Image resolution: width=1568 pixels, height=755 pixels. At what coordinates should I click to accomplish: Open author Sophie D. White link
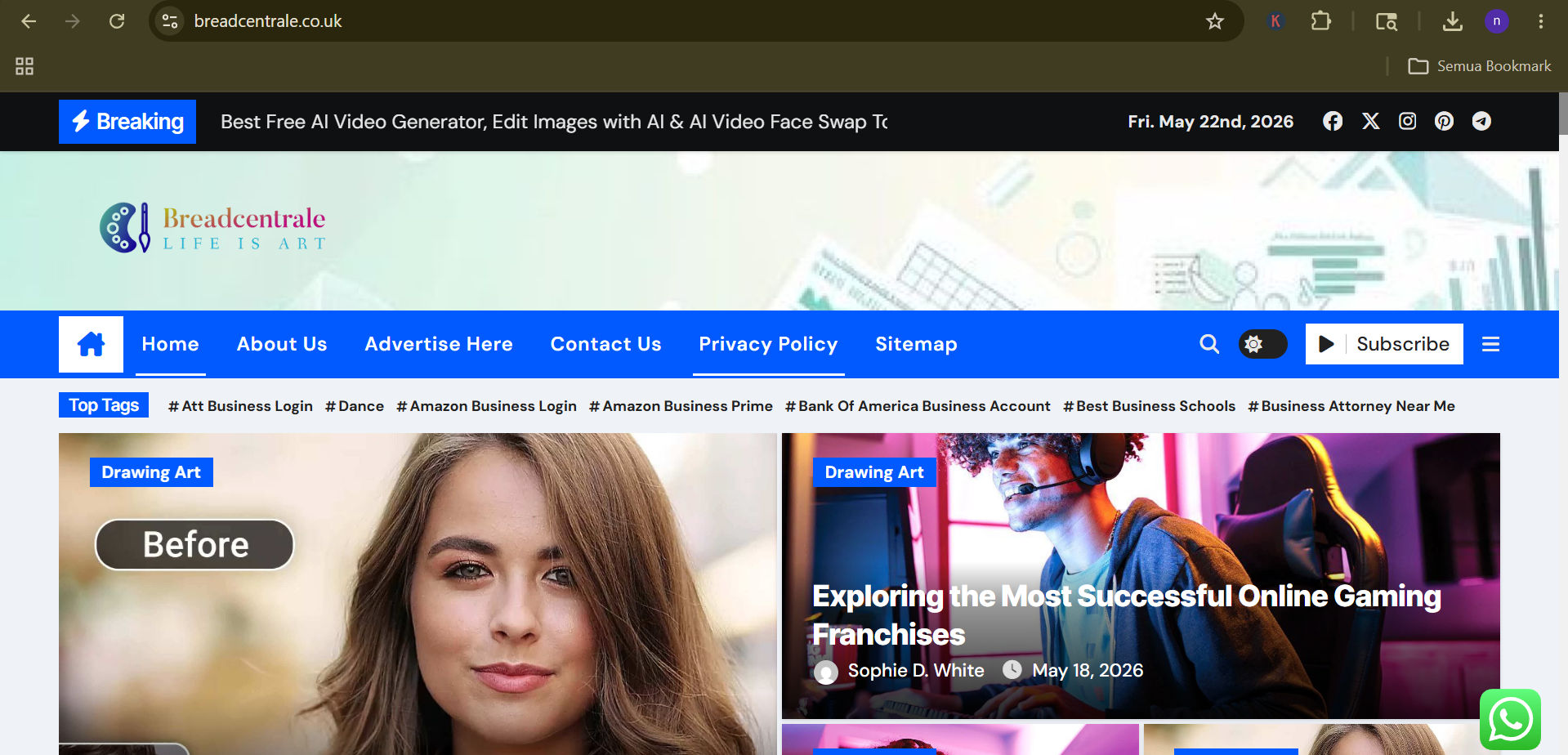click(915, 671)
